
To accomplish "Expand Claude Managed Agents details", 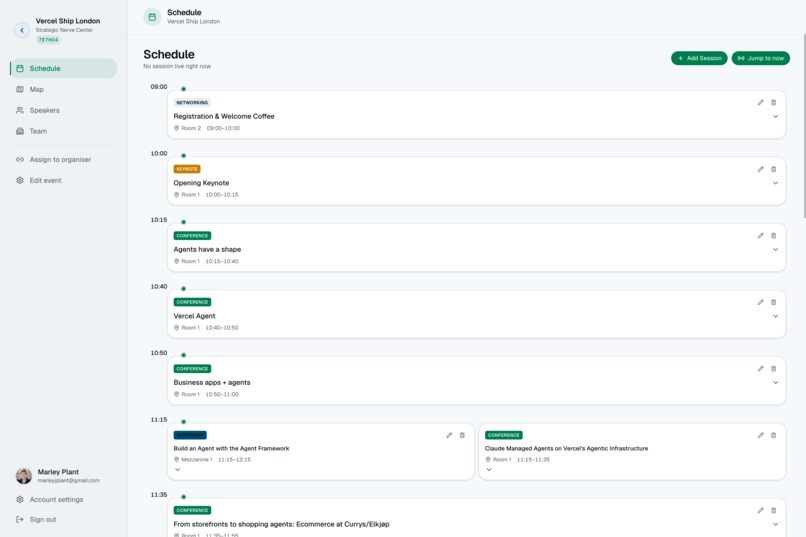I will tap(489, 470).
